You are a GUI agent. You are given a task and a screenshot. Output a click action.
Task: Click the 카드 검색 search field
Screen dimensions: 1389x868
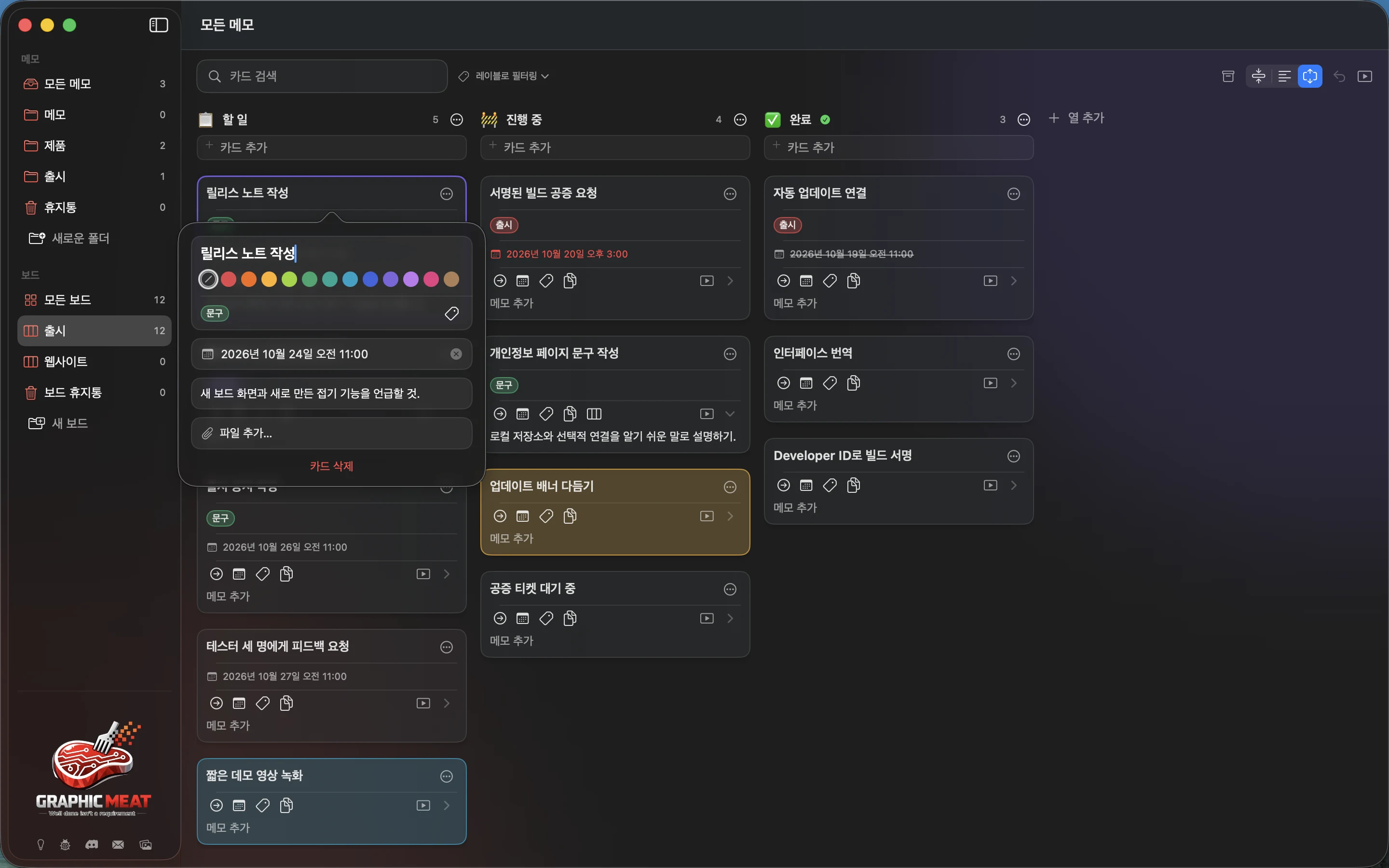point(322,76)
